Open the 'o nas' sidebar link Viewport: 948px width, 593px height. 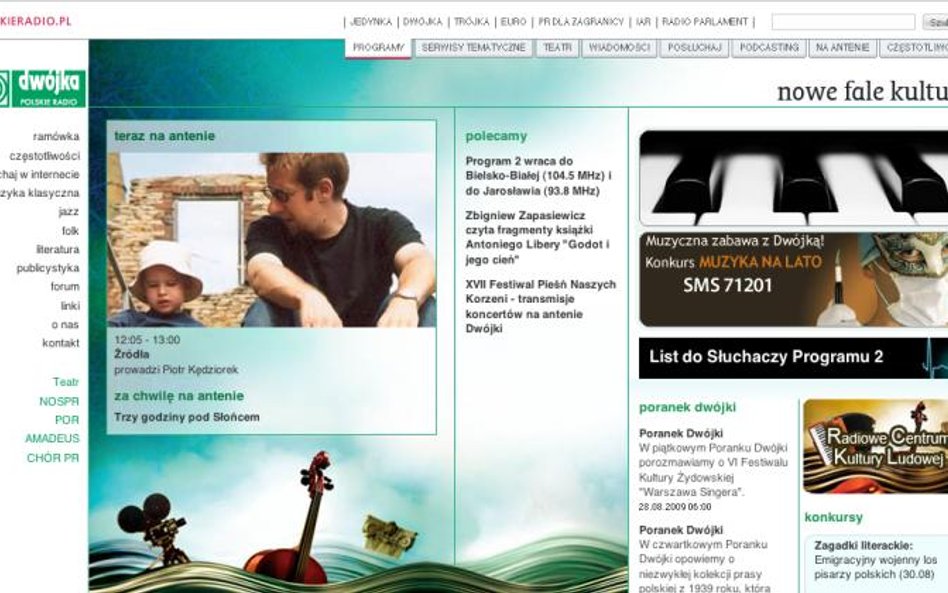coord(65,325)
